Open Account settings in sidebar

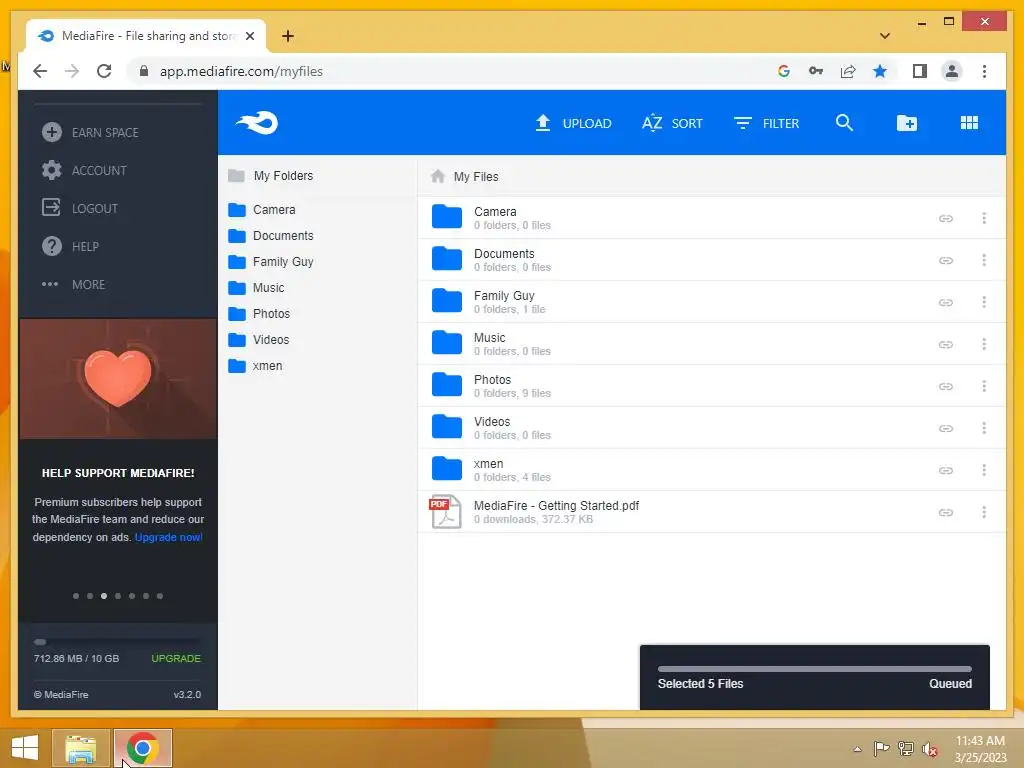tap(84, 170)
